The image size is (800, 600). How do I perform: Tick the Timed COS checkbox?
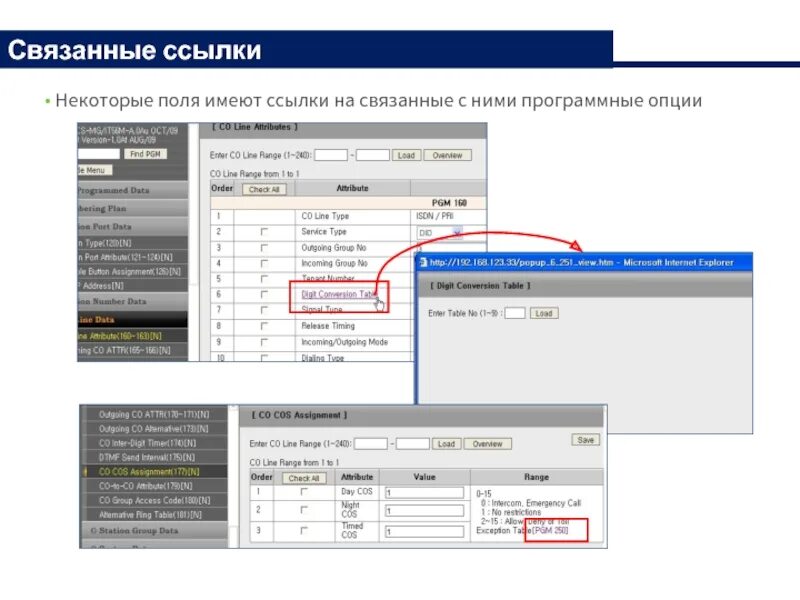point(304,531)
